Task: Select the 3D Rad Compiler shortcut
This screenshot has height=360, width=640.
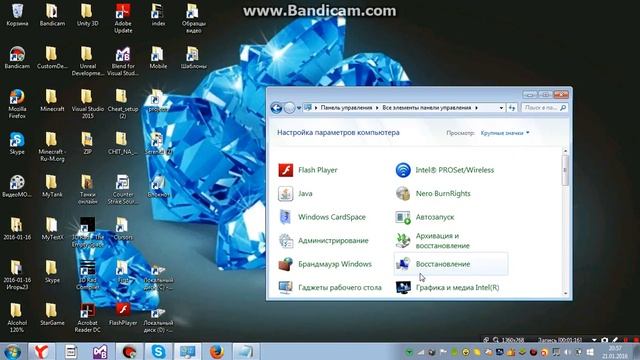Action: point(87,275)
